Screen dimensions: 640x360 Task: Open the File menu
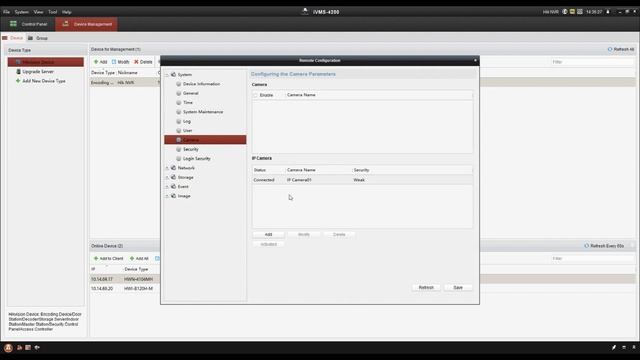(7, 12)
